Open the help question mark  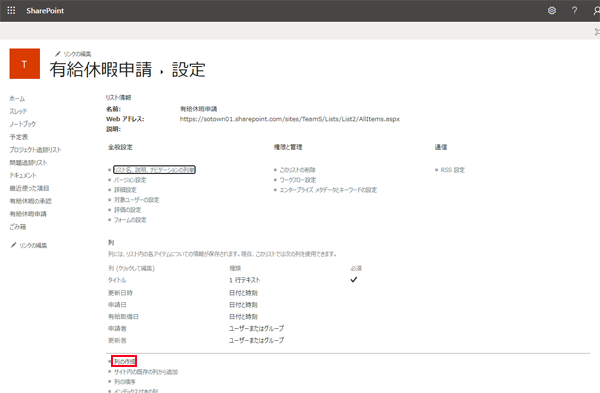click(x=574, y=10)
